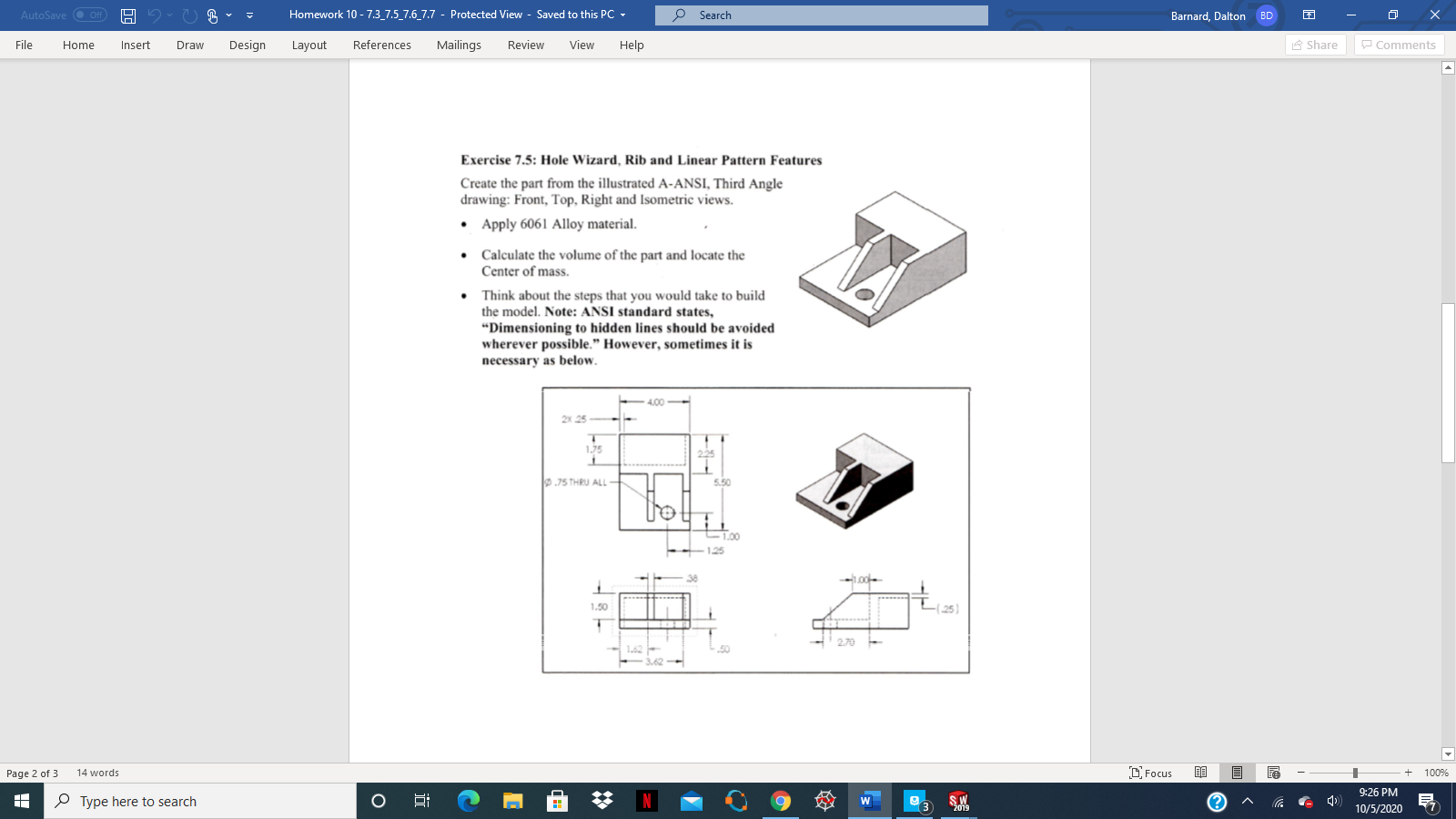The image size is (1456, 819).
Task: Adjust the zoom slider
Action: (x=1355, y=773)
